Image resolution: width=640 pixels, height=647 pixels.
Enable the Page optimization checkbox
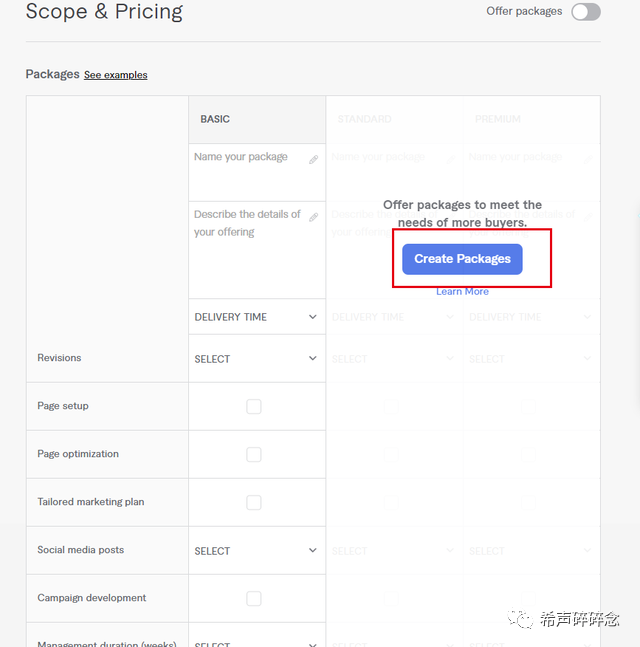[x=254, y=455]
